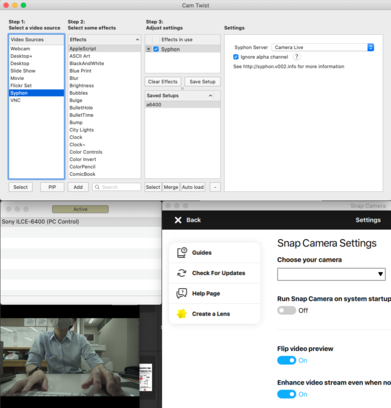This screenshot has width=391, height=408.
Task: Select ComicBook effect
Action: click(104, 174)
